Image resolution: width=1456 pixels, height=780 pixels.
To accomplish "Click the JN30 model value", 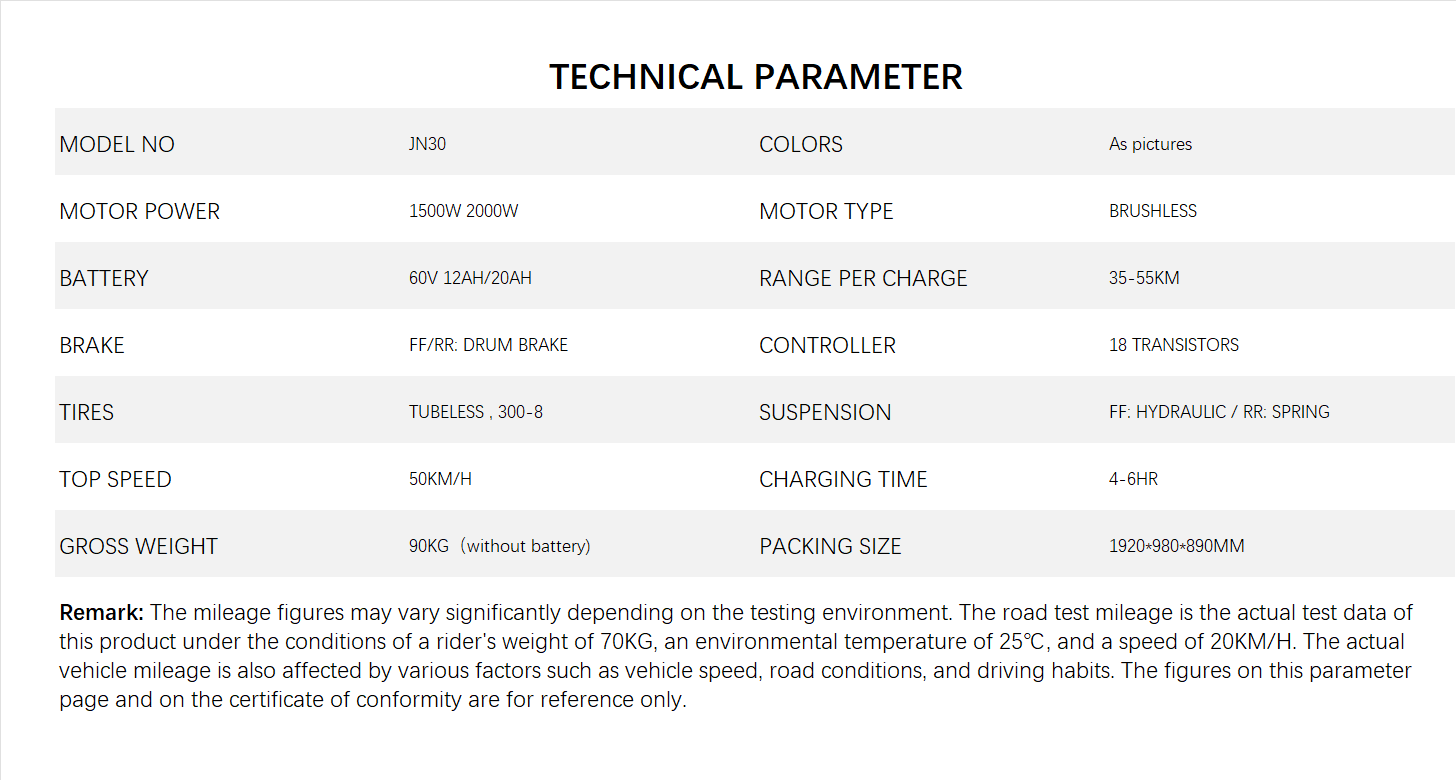I will (x=427, y=144).
